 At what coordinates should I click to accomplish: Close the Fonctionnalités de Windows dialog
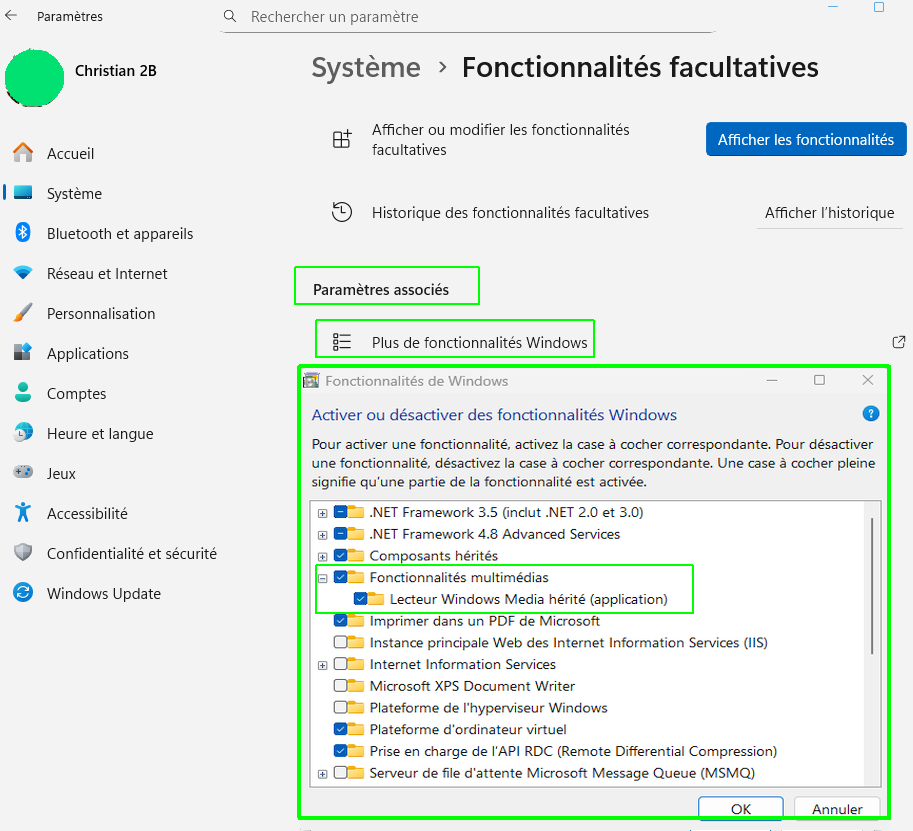tap(868, 380)
